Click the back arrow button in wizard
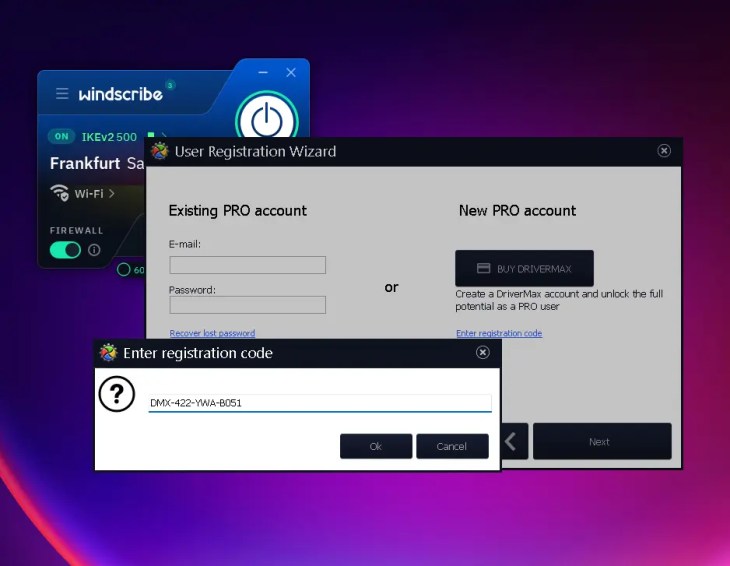Viewport: 730px width, 566px height. 514,441
